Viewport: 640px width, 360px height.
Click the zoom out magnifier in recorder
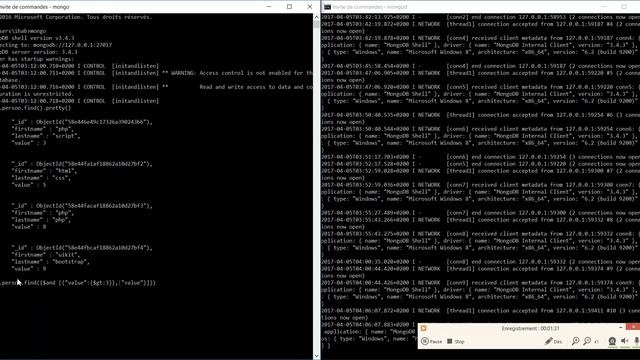point(587,341)
